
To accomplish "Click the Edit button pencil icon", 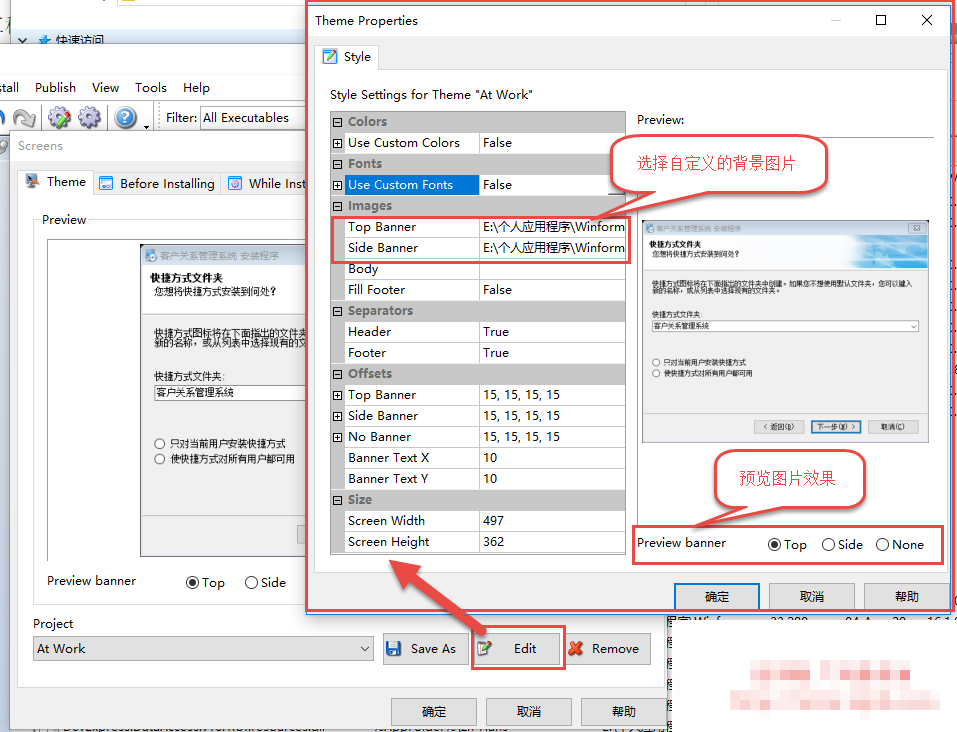I will (x=484, y=648).
